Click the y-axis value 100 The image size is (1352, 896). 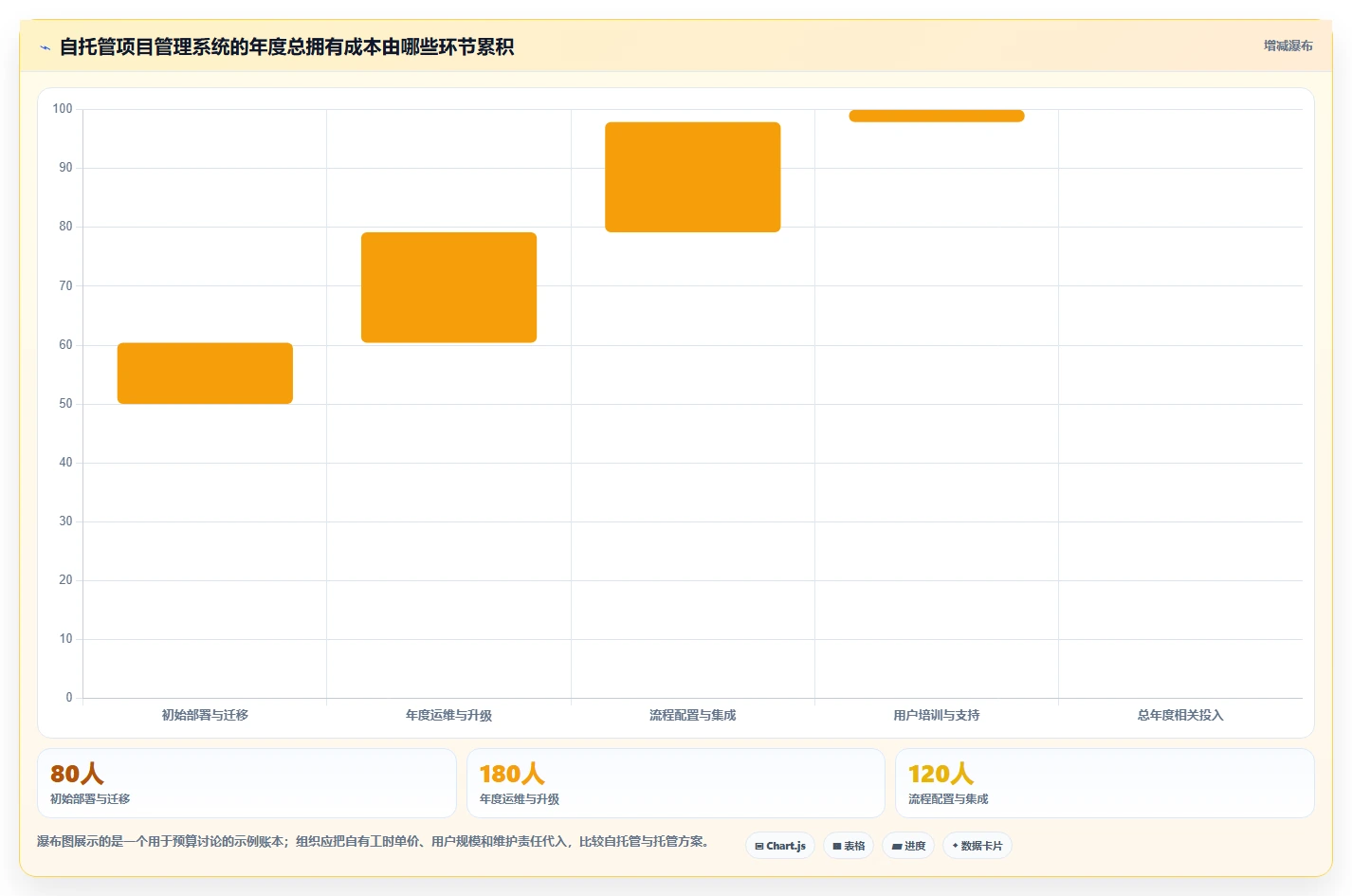[63, 109]
